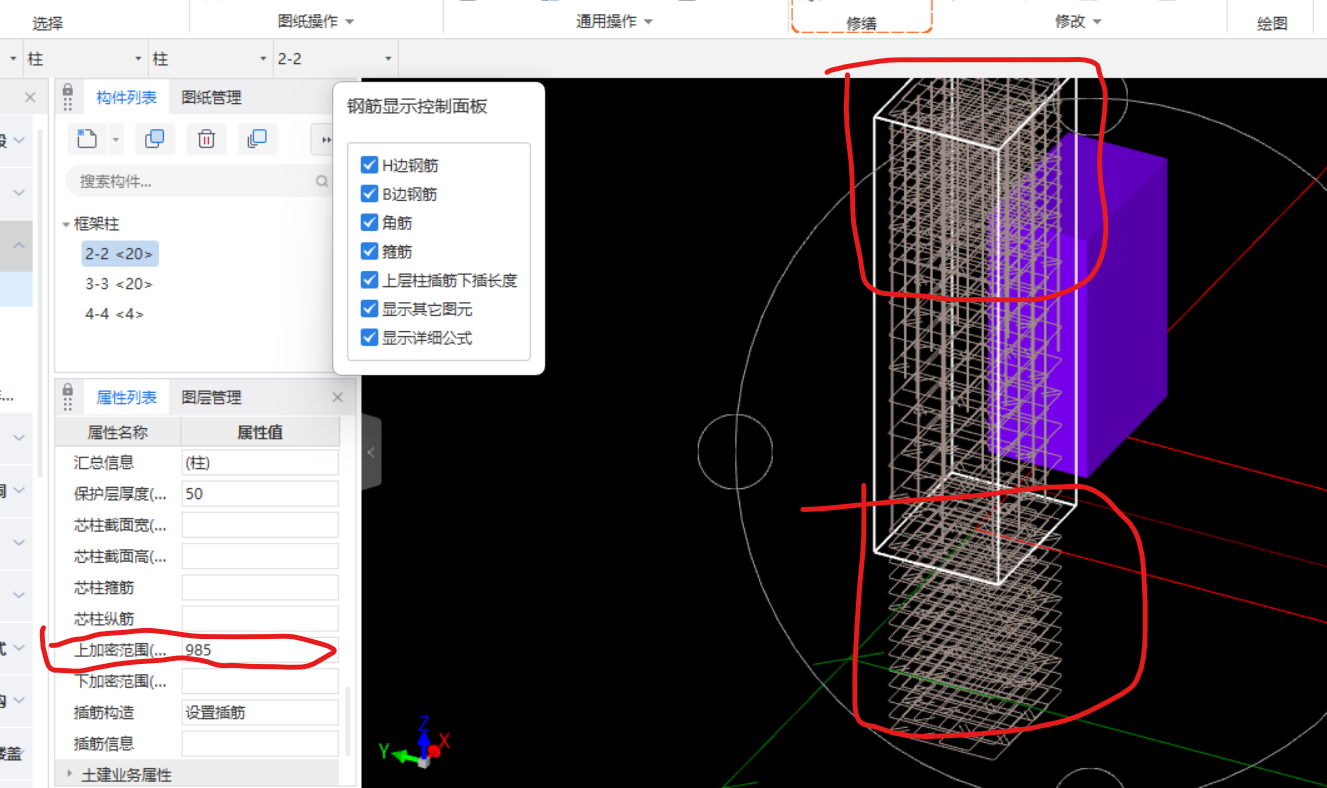Image resolution: width=1327 pixels, height=788 pixels.
Task: Uncheck the B边钢筋 checkbox
Action: tap(369, 194)
